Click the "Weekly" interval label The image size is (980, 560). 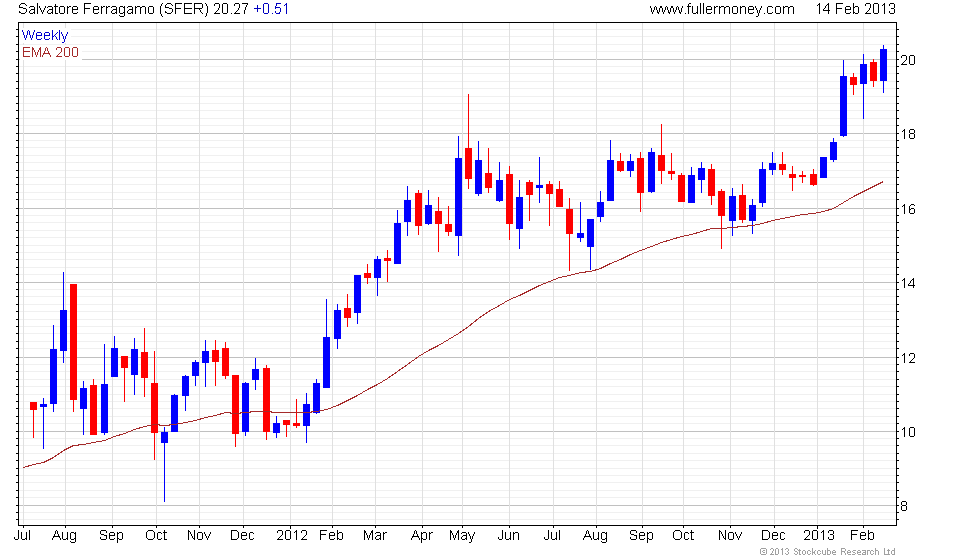[45, 36]
